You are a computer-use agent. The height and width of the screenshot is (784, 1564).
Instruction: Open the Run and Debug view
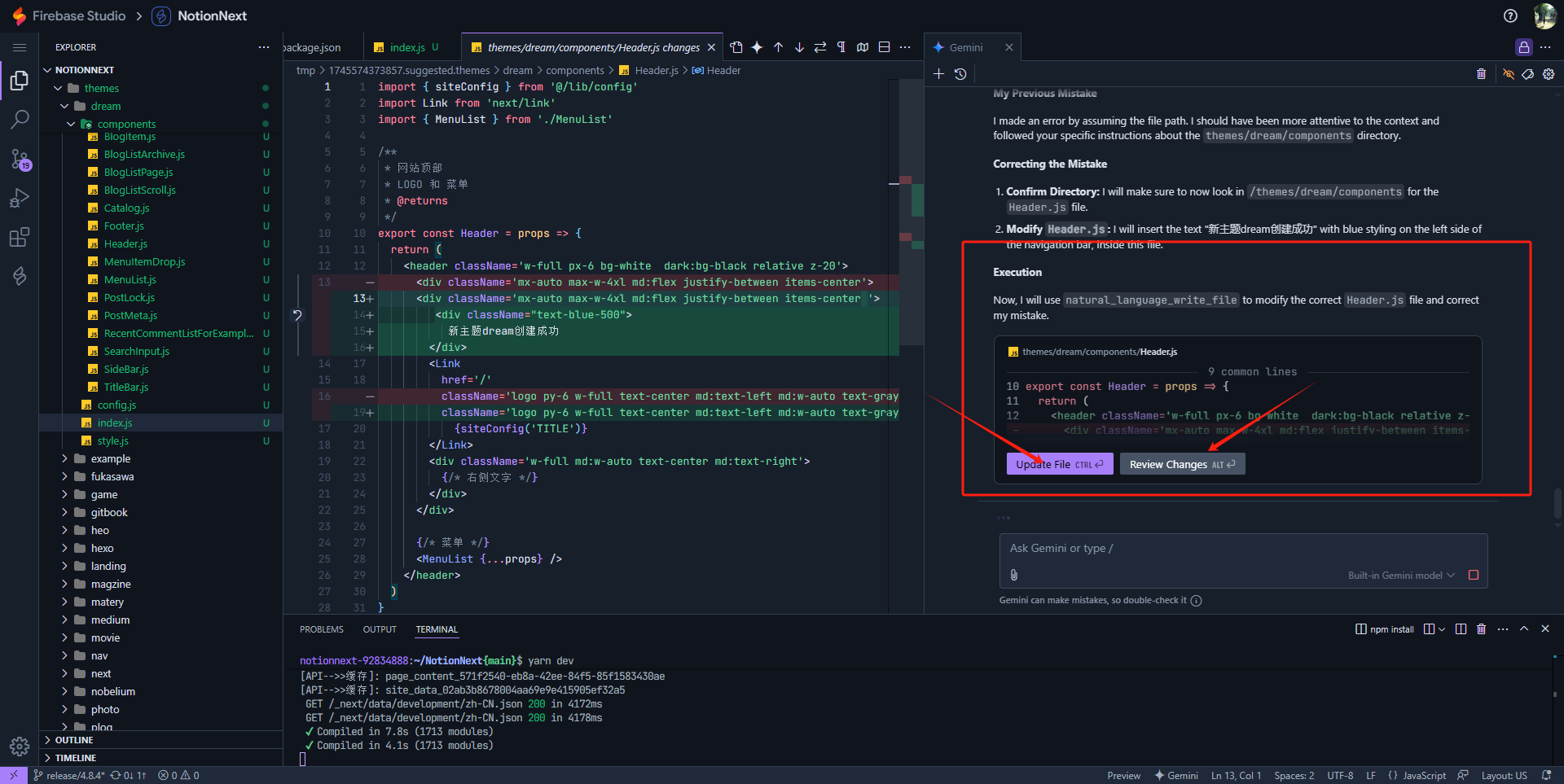(x=20, y=198)
